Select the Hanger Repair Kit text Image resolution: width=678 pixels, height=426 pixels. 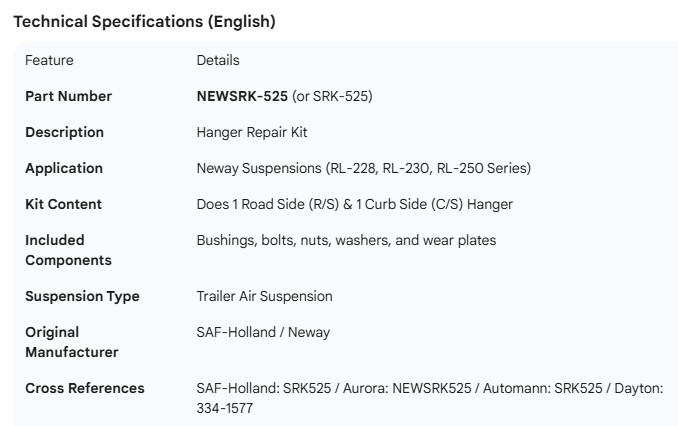(252, 132)
